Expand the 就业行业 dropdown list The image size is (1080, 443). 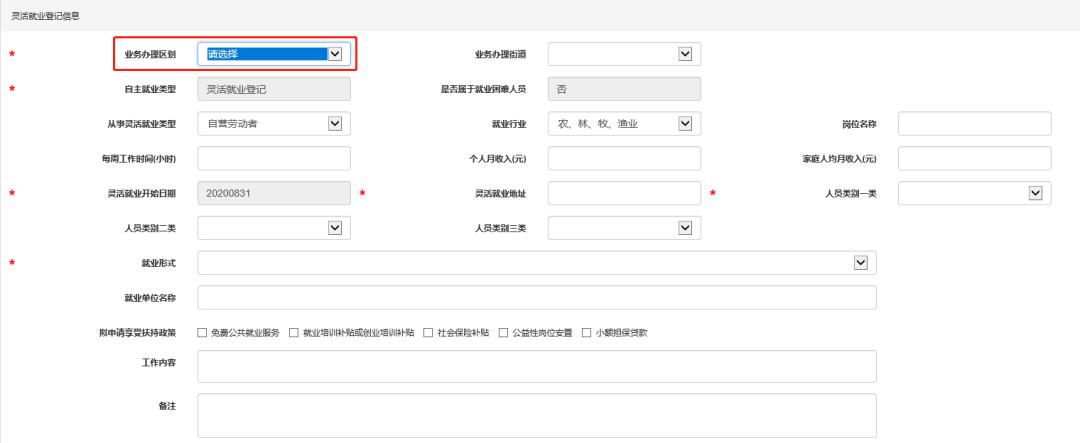624,124
